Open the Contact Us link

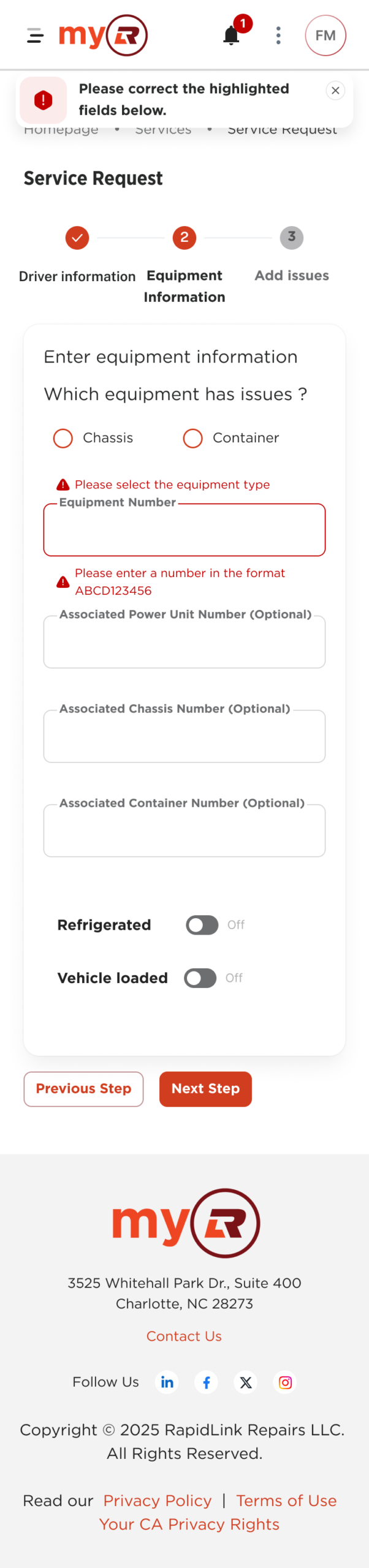(x=184, y=1336)
